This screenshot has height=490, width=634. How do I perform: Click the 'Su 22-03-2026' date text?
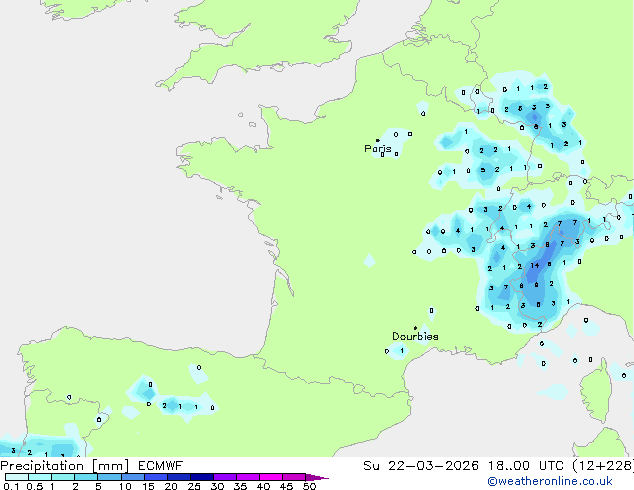(x=421, y=466)
